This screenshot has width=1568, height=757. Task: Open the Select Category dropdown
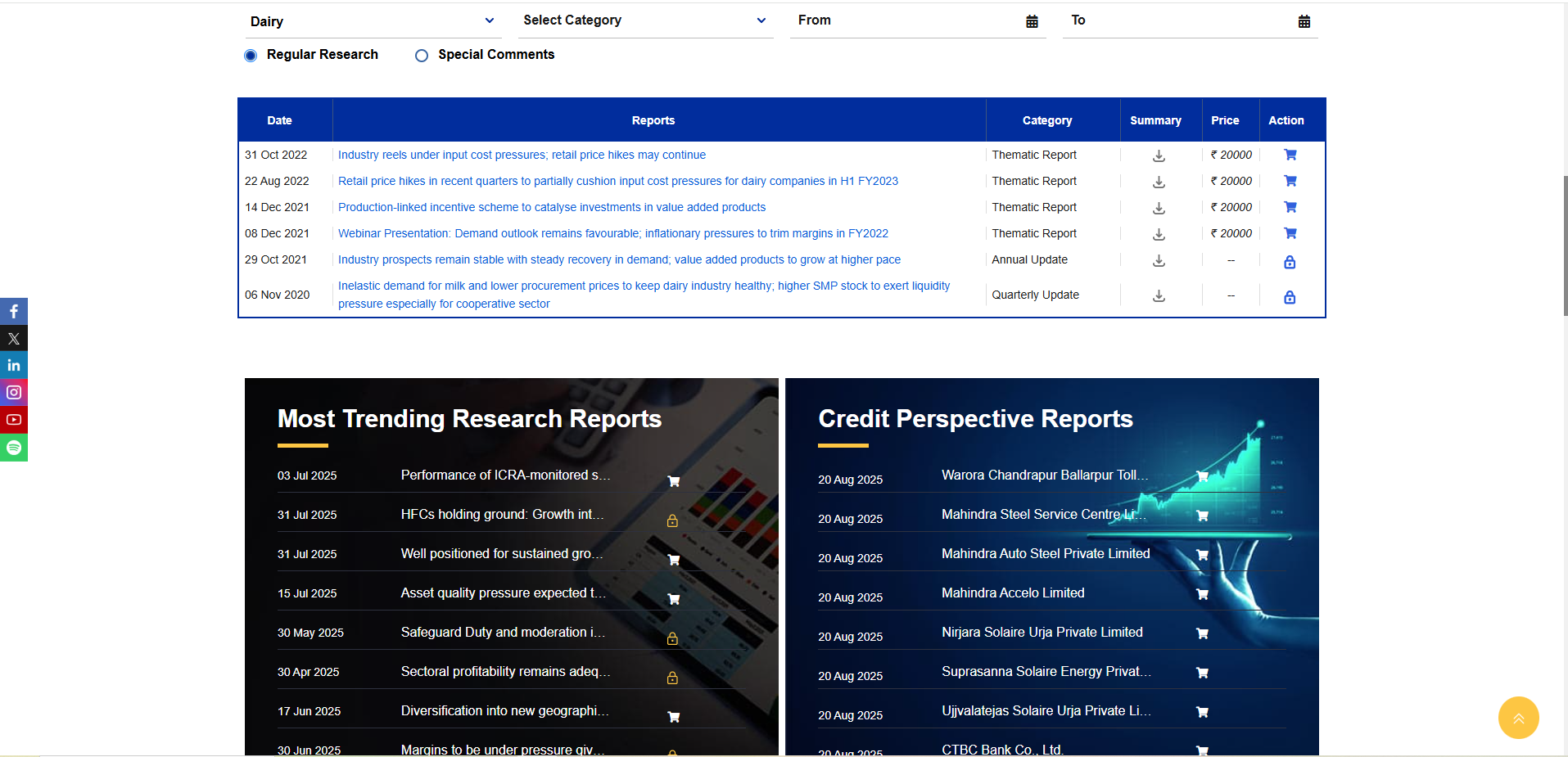pyautogui.click(x=645, y=20)
